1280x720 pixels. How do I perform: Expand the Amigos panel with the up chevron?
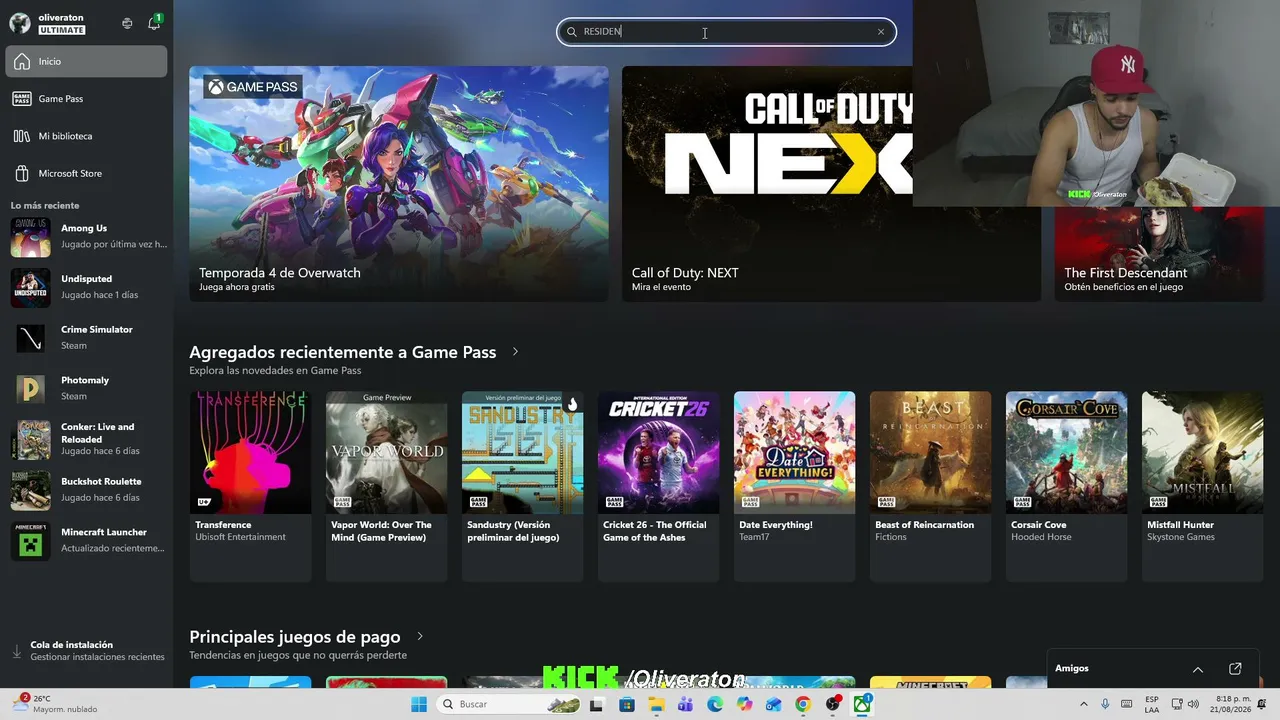[x=1198, y=669]
